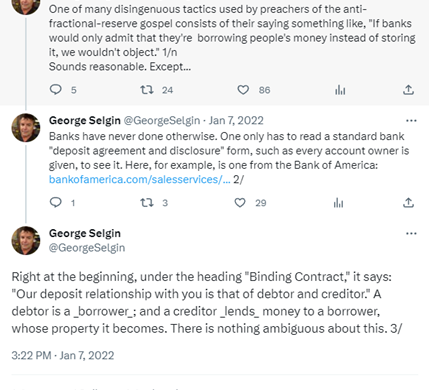View analytics for the first tweet
The image size is (429, 390).
340,89
